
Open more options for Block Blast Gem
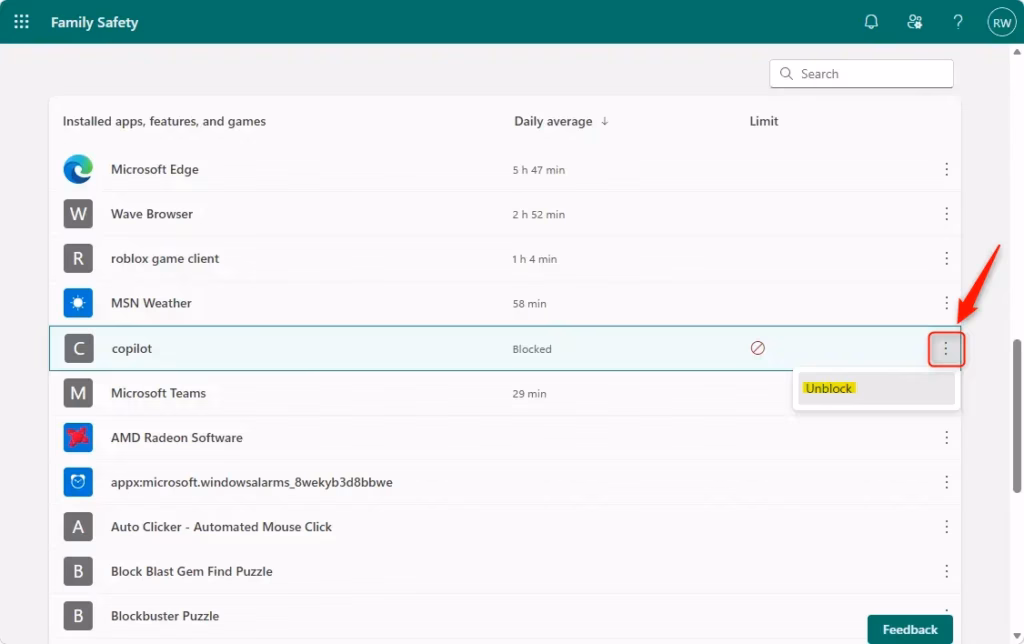tap(946, 572)
